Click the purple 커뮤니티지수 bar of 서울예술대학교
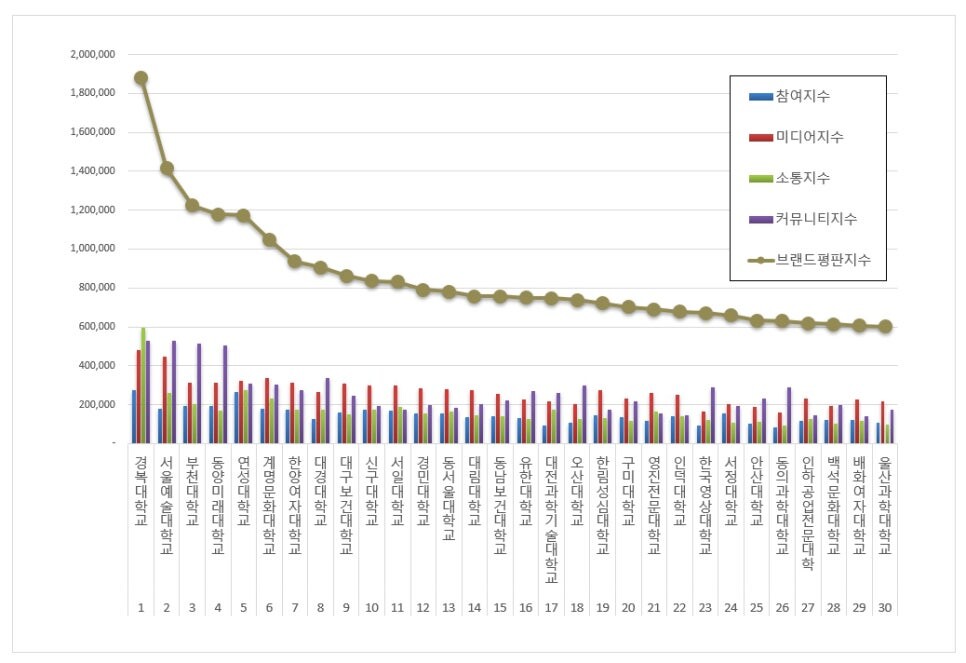The width and height of the screenshot is (966, 663). (x=174, y=392)
